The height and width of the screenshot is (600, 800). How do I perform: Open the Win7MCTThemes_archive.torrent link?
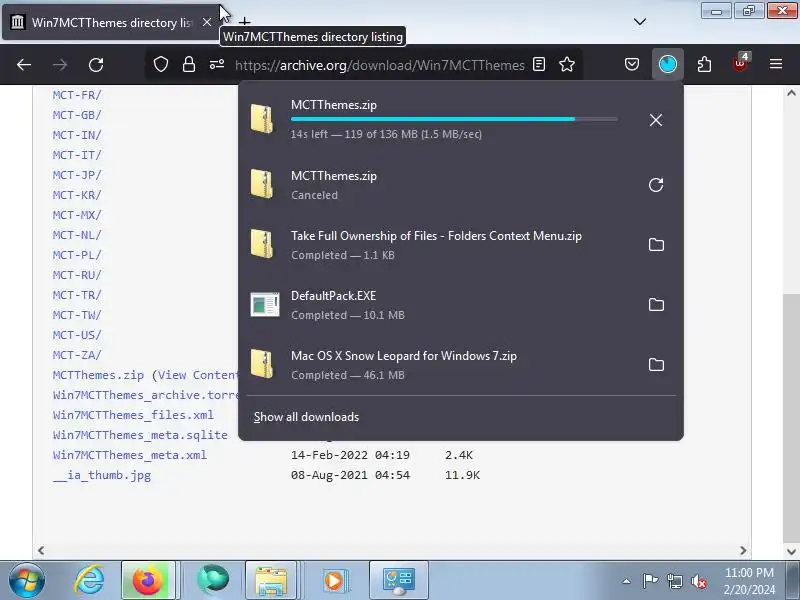(x=145, y=395)
